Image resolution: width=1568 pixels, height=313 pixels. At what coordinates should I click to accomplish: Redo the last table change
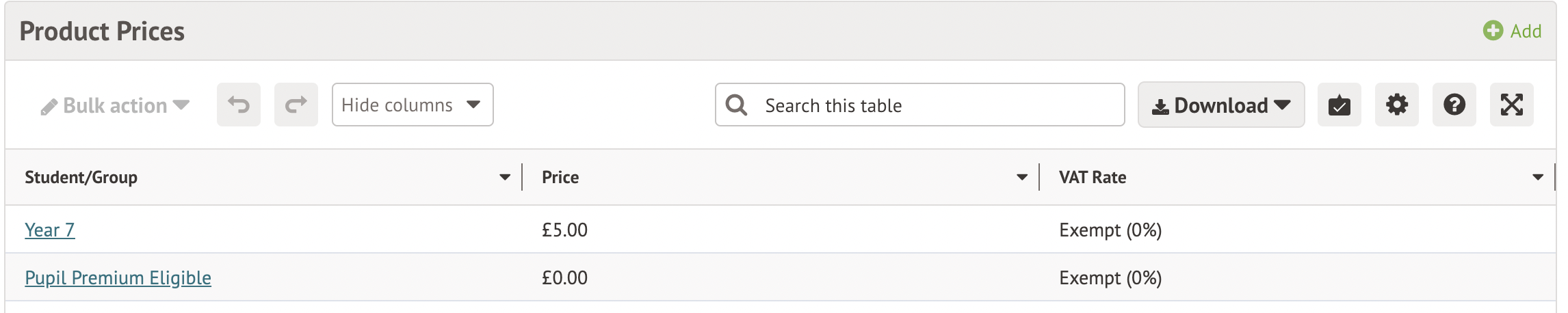pyautogui.click(x=296, y=105)
